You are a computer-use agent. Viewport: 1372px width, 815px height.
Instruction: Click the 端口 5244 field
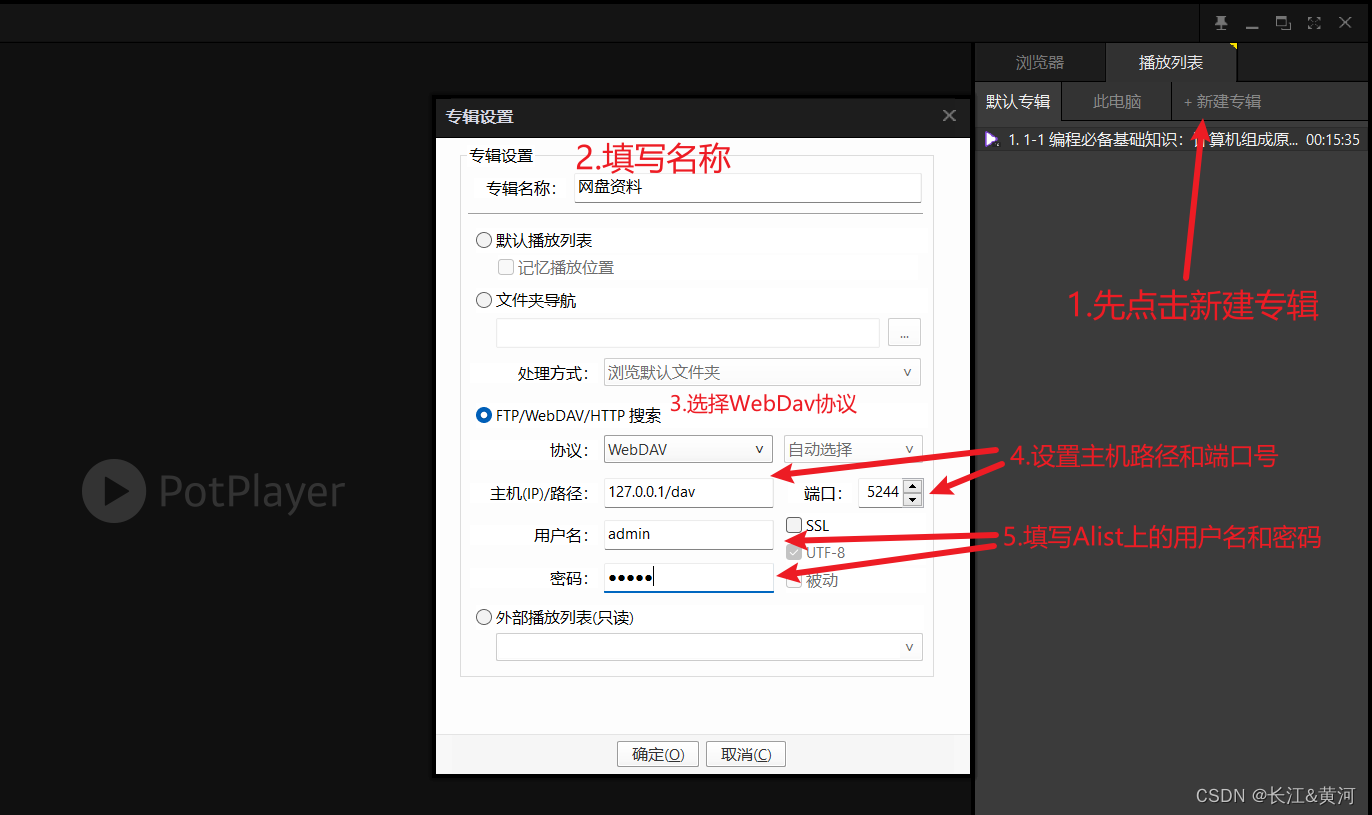point(882,492)
